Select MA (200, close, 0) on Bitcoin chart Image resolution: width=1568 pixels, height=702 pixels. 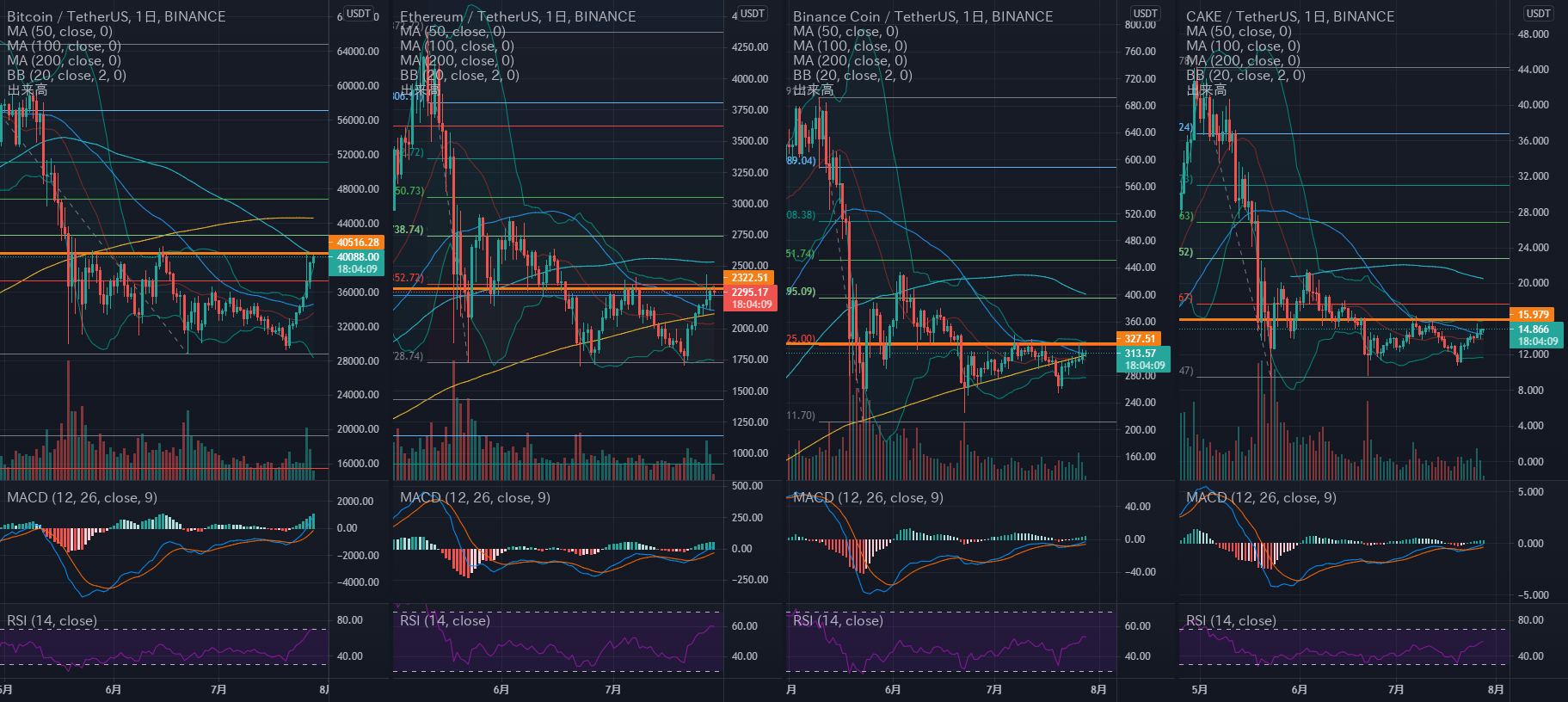click(64, 60)
